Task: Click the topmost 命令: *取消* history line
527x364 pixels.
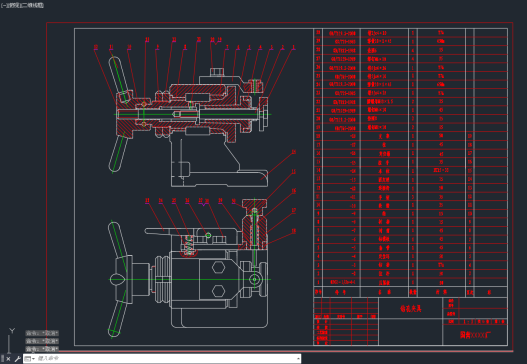Action: (x=42, y=333)
